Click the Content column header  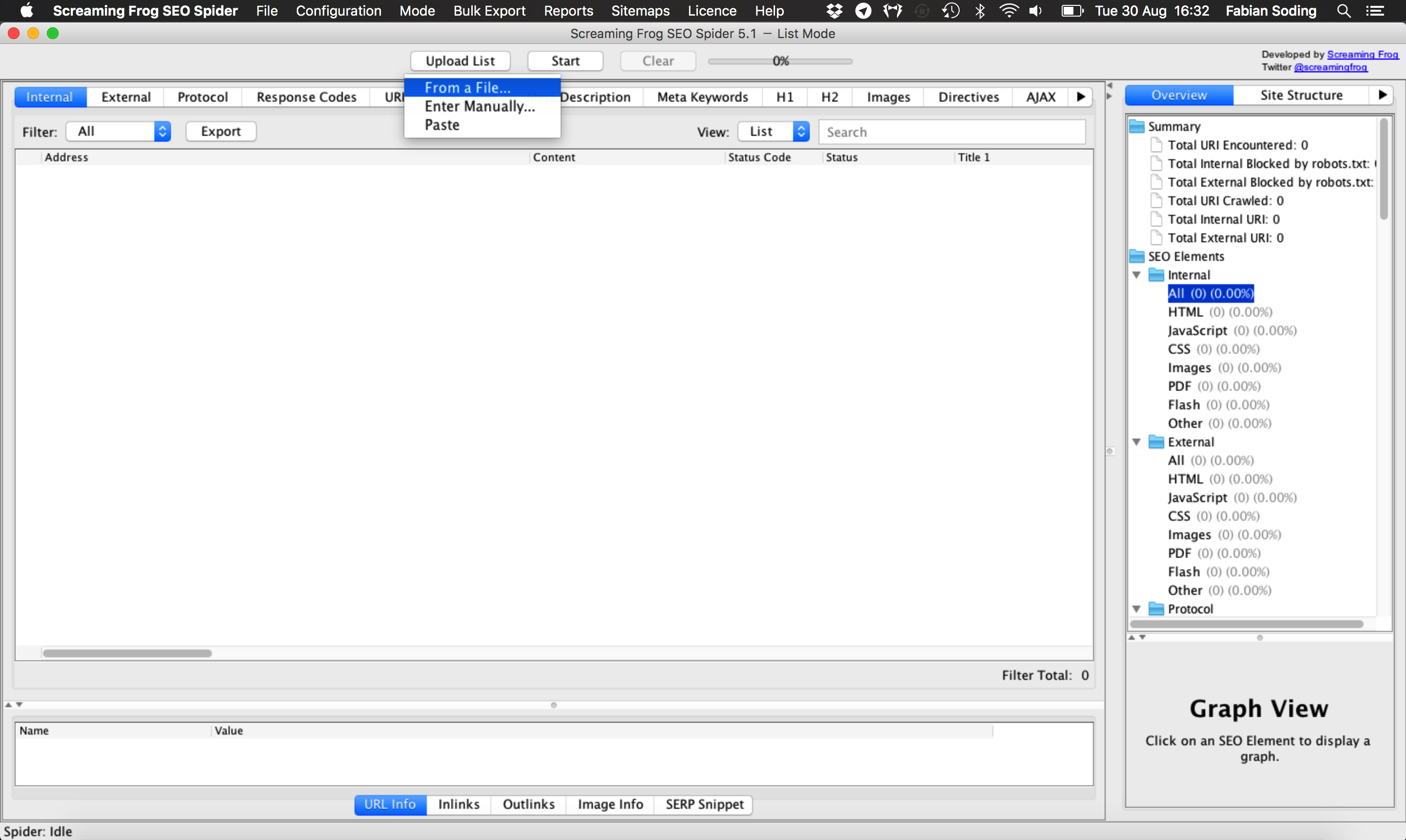pos(627,157)
